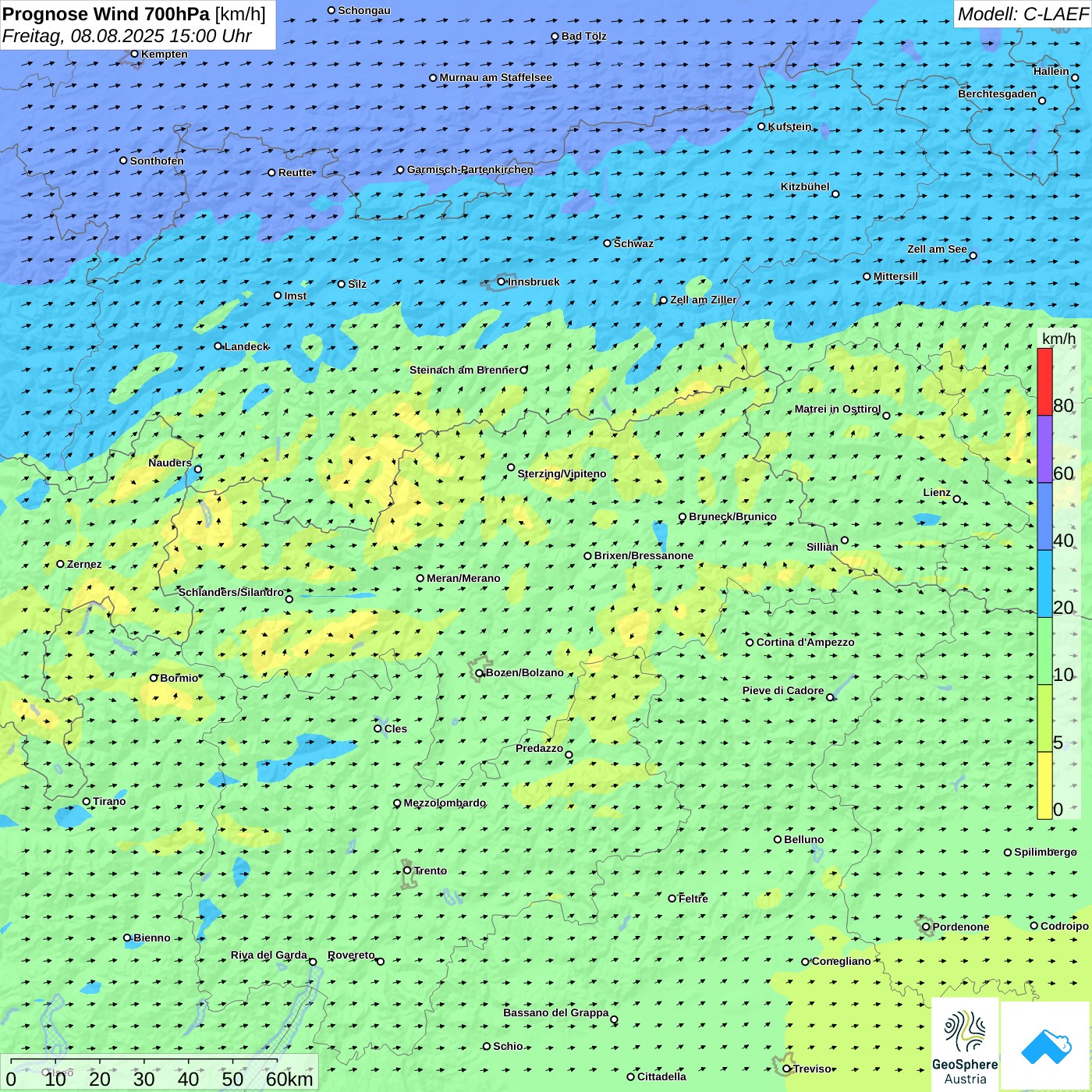
Task: Click the Kitzbühel location dot
Action: coord(835,194)
